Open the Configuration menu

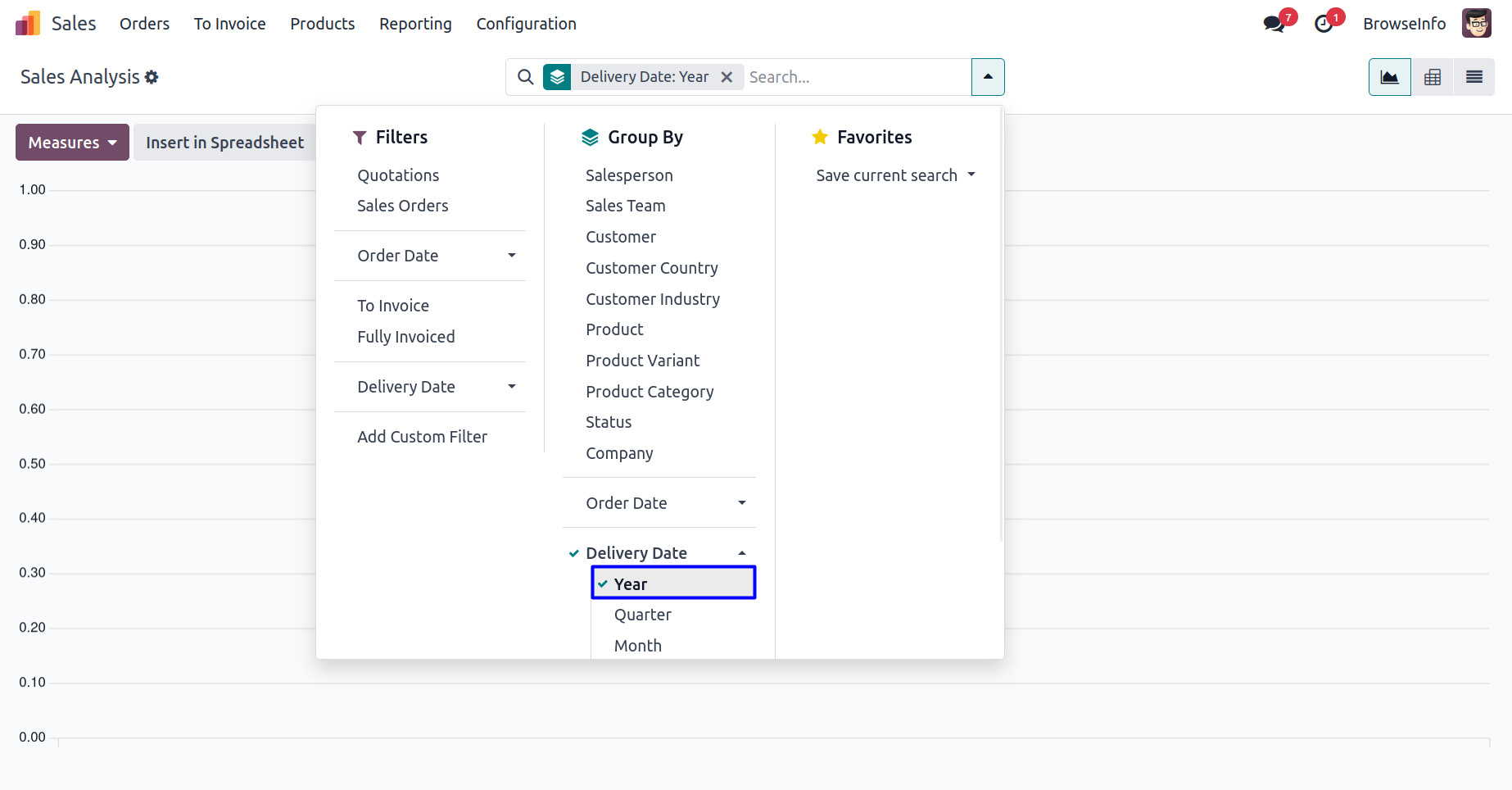(526, 24)
